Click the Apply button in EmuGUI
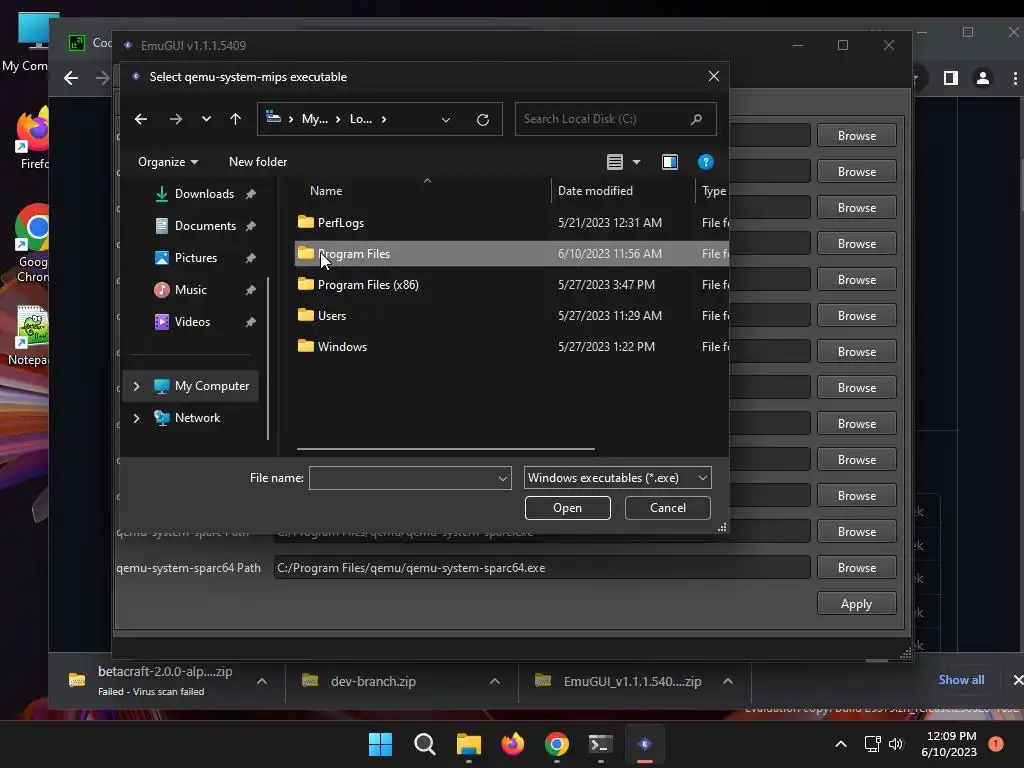Image resolution: width=1024 pixels, height=768 pixels. tap(856, 604)
